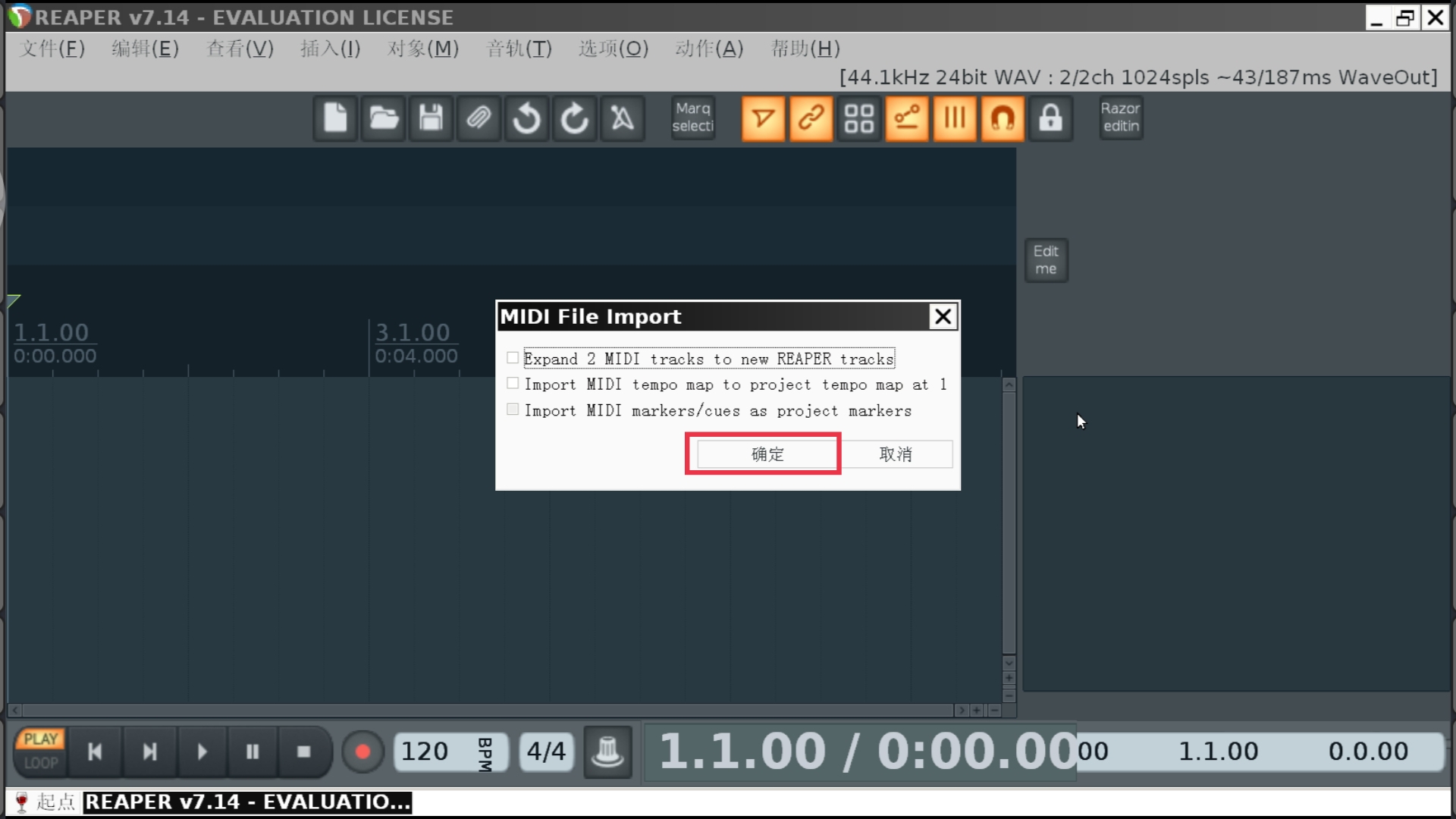Close the MIDI File Import dialog
The image size is (1456, 819).
point(943,316)
